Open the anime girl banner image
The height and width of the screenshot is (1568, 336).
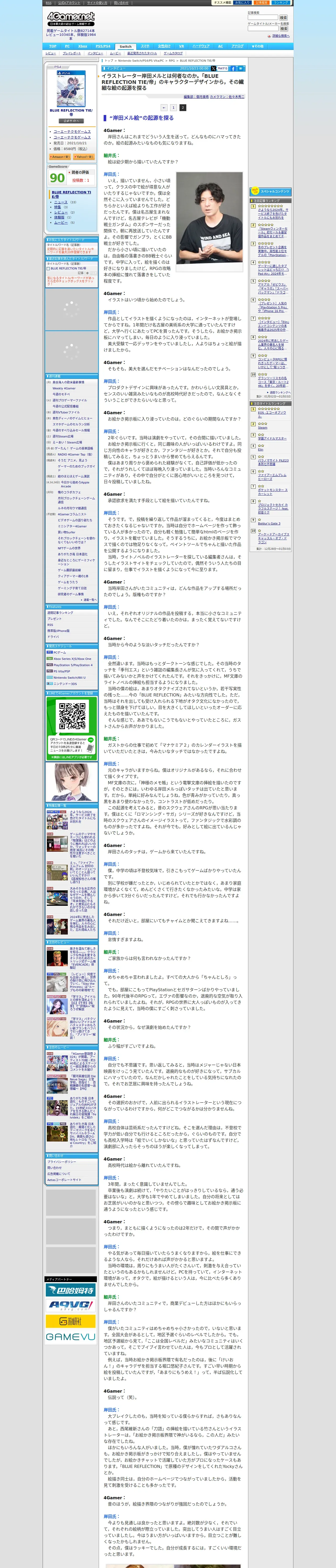tap(71, 782)
